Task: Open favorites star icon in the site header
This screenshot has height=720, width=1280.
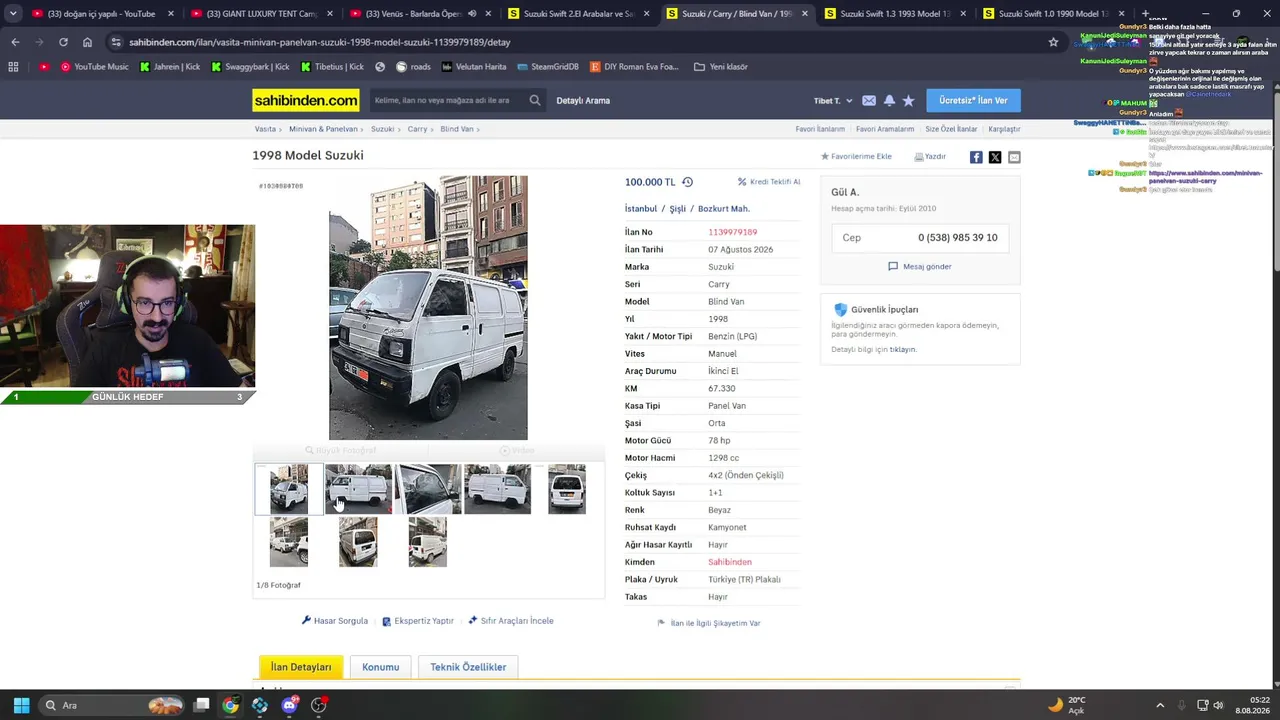Action: [908, 101]
